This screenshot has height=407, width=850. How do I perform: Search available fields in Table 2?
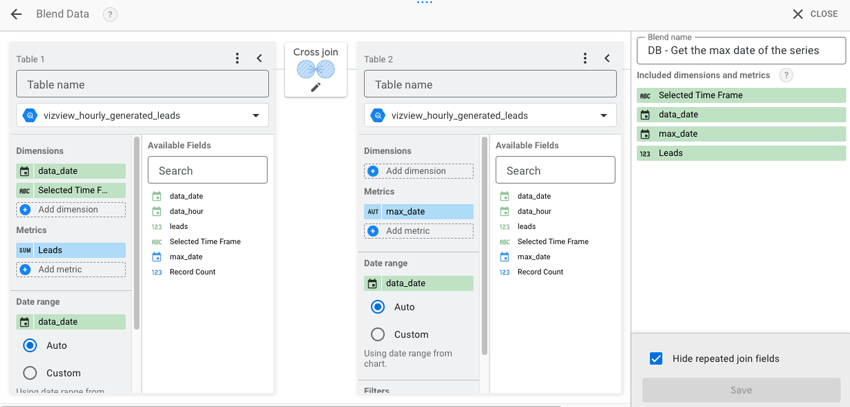[x=555, y=171]
